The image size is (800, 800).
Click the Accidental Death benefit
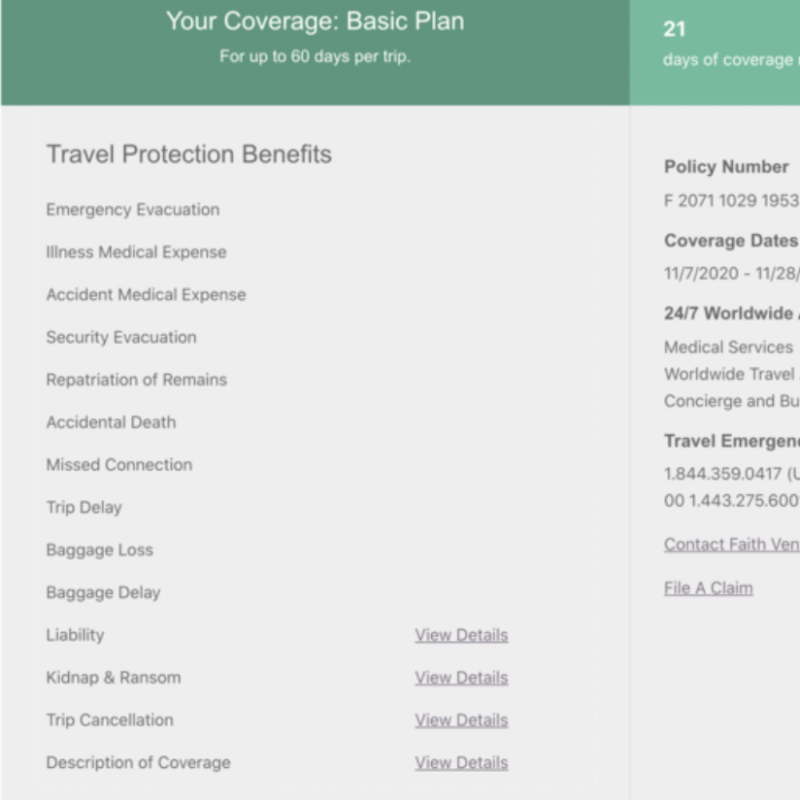(x=111, y=422)
